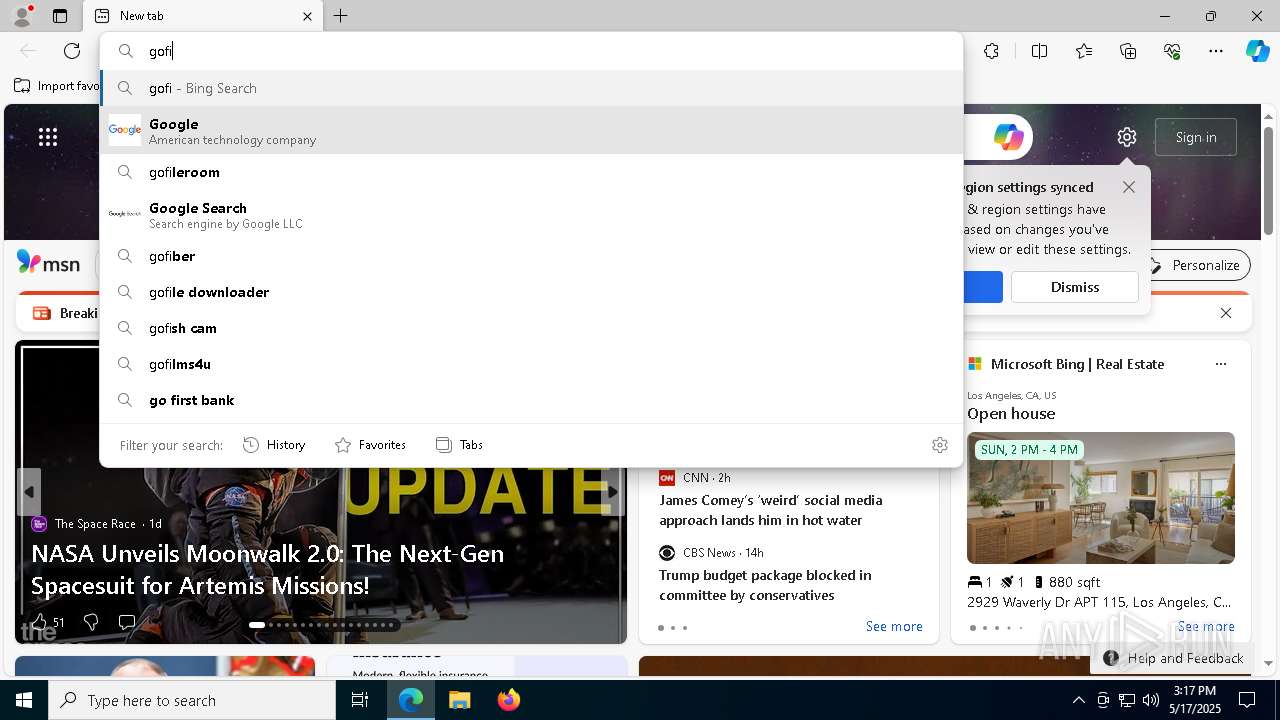Open page settings gear
The image size is (1280, 720).
tap(1127, 137)
